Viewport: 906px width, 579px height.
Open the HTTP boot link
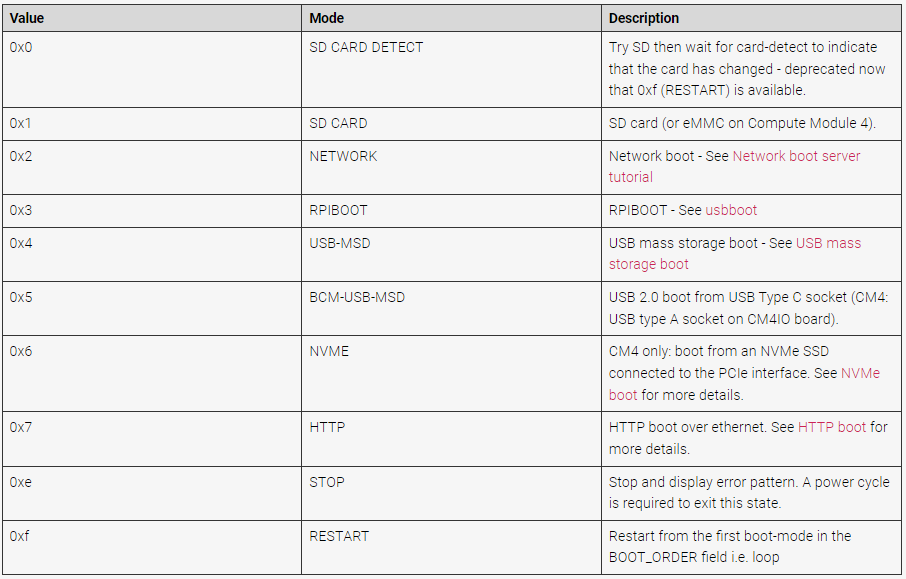click(x=831, y=427)
